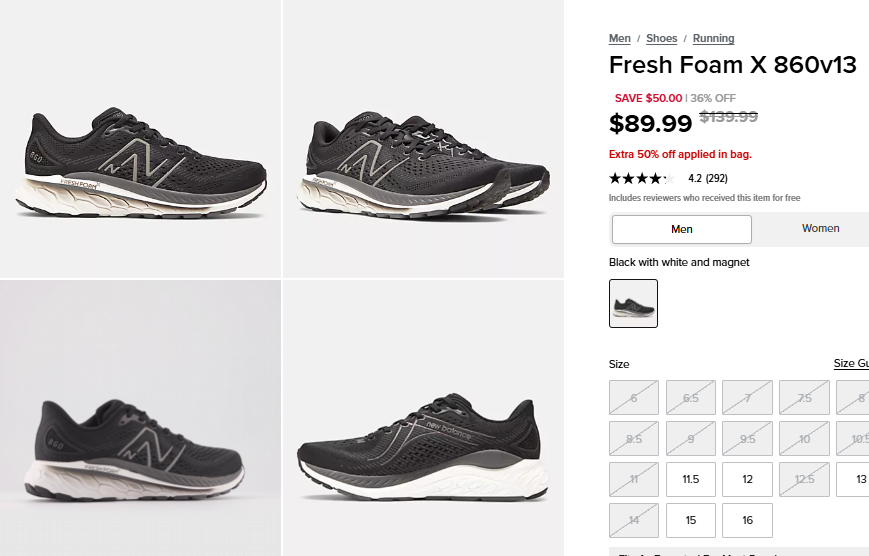View the bottom-right inner side shoe photo
Image resolution: width=869 pixels, height=556 pixels.
pyautogui.click(x=423, y=417)
